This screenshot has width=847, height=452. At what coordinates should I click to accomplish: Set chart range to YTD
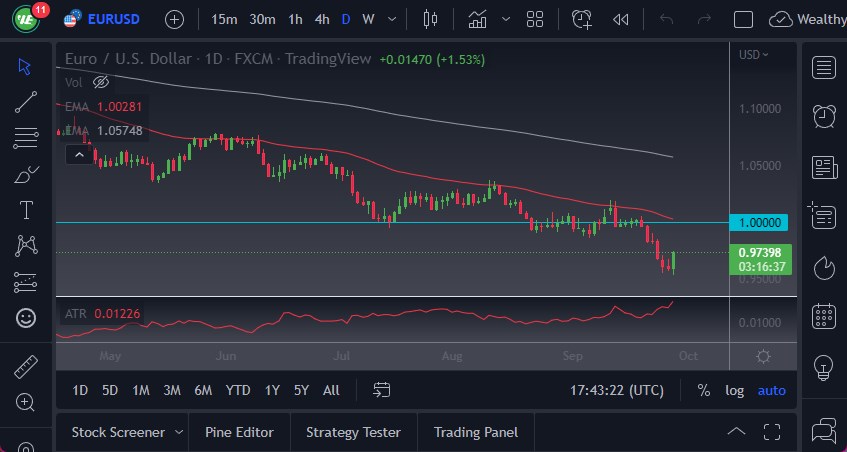coord(238,390)
